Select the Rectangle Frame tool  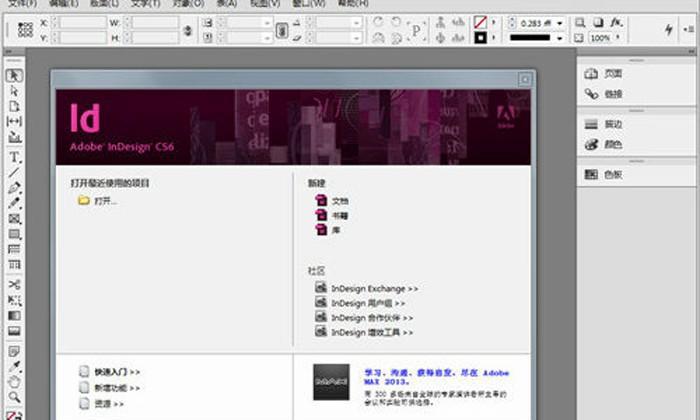14,219
